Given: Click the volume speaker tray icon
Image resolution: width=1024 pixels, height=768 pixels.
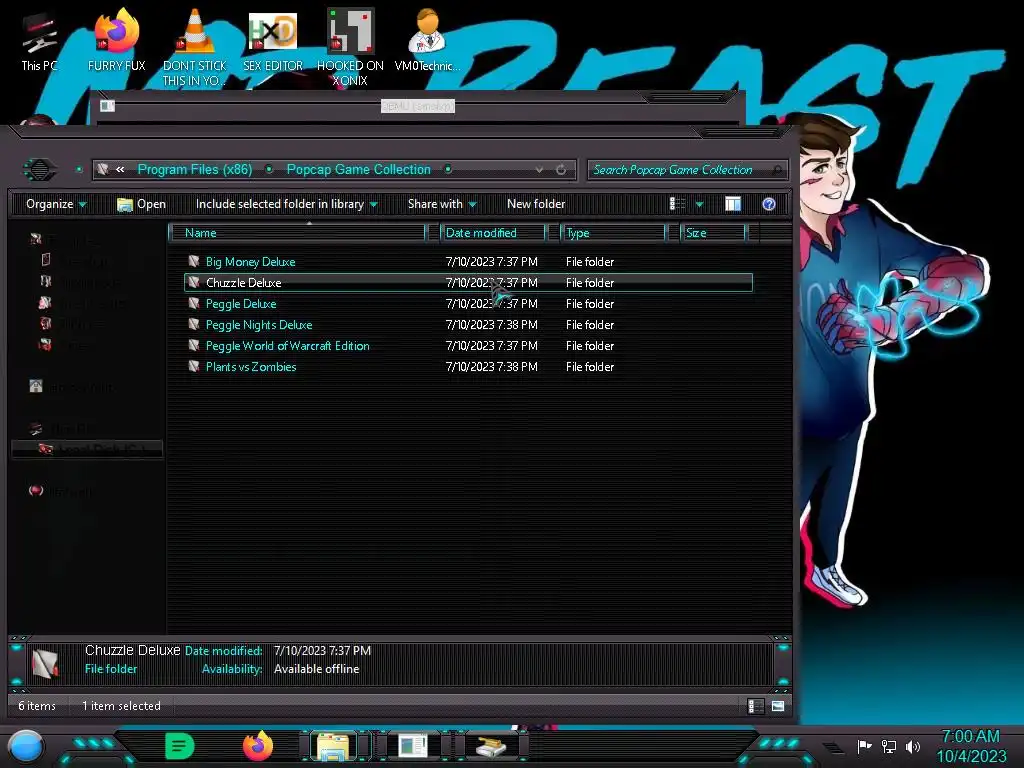Looking at the screenshot, I should (x=913, y=746).
